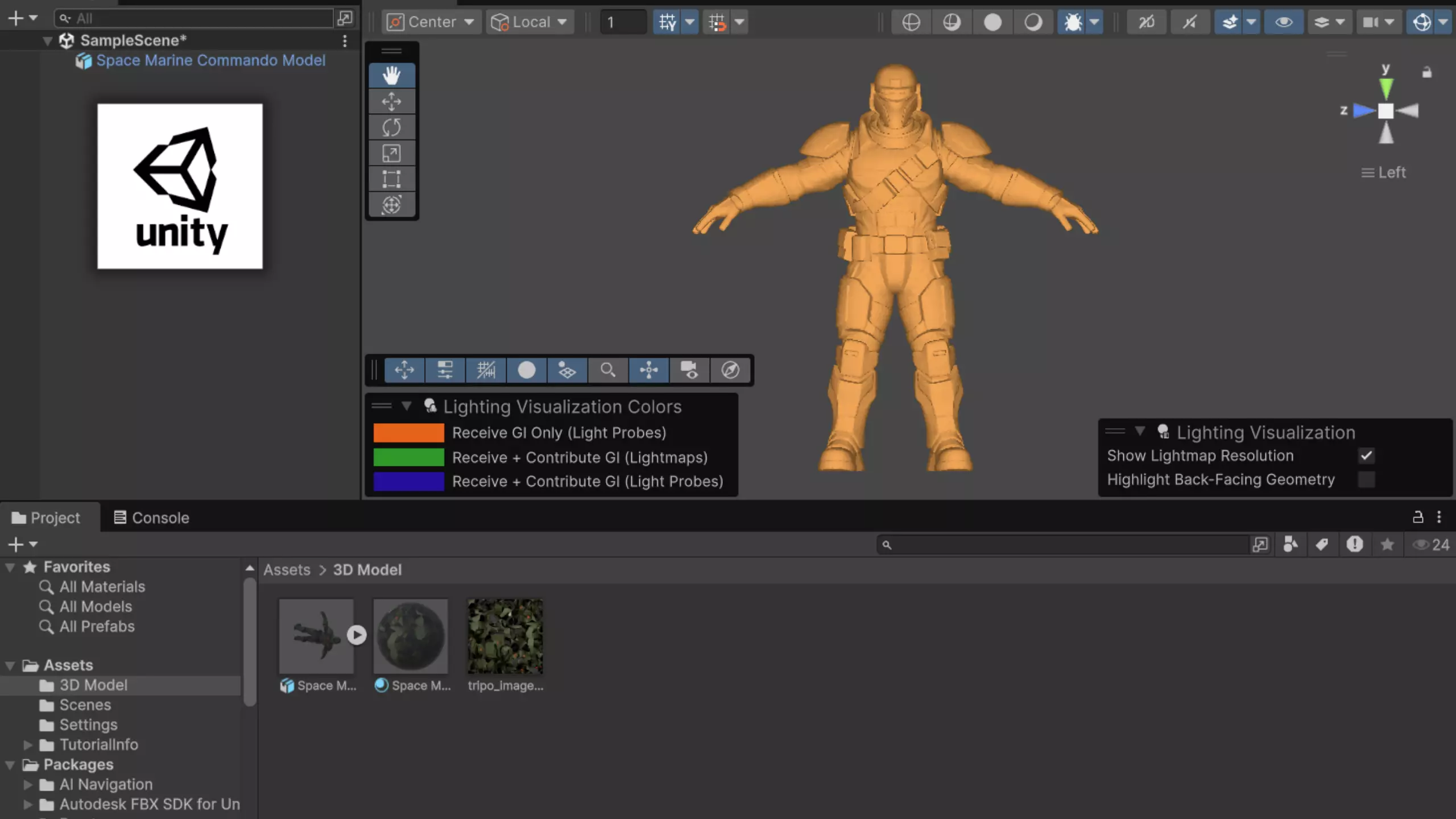The image size is (1456, 819).
Task: Select the Hand view tool
Action: coord(391,75)
